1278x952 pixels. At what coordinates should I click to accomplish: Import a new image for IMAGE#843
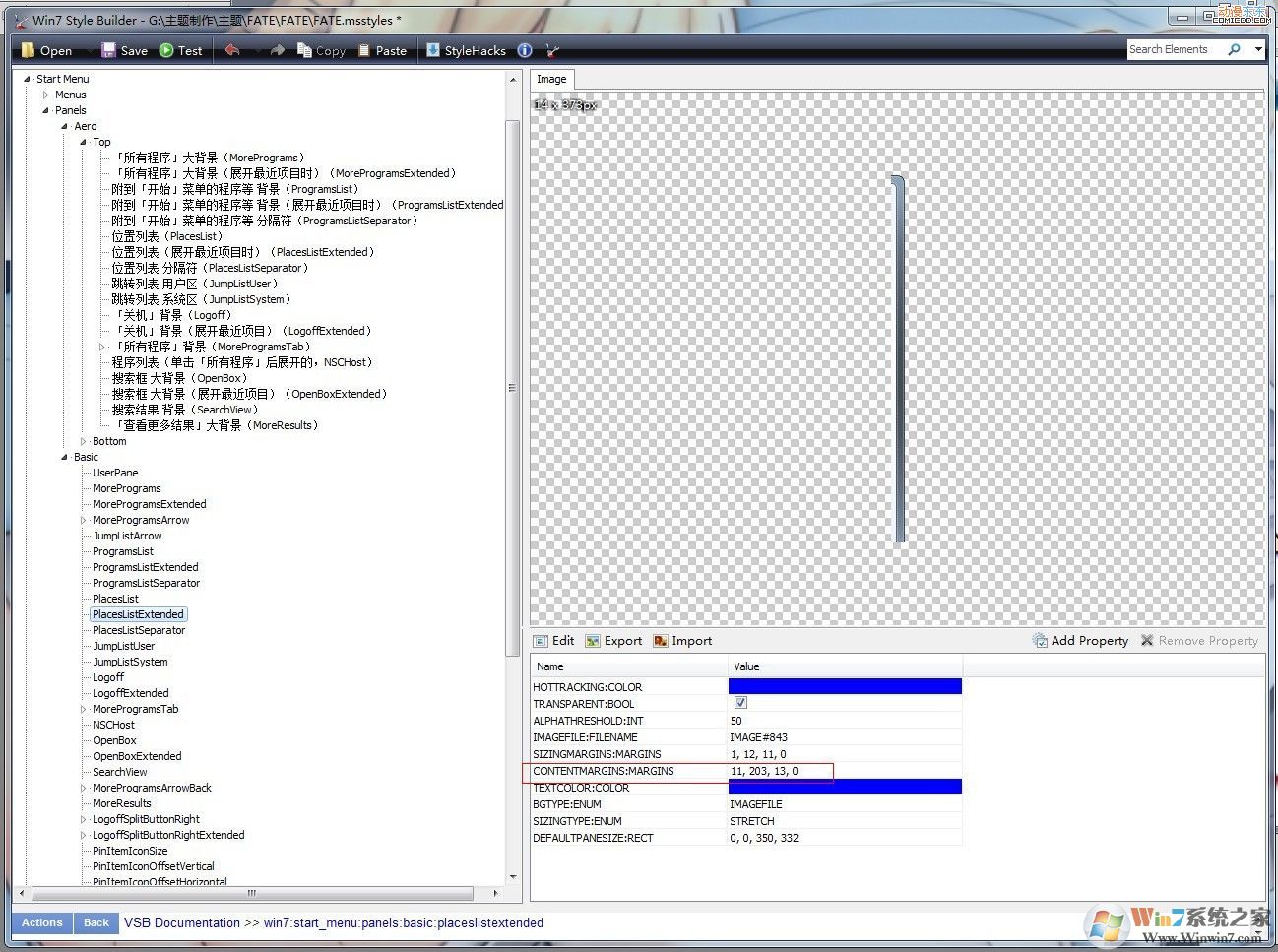(682, 640)
